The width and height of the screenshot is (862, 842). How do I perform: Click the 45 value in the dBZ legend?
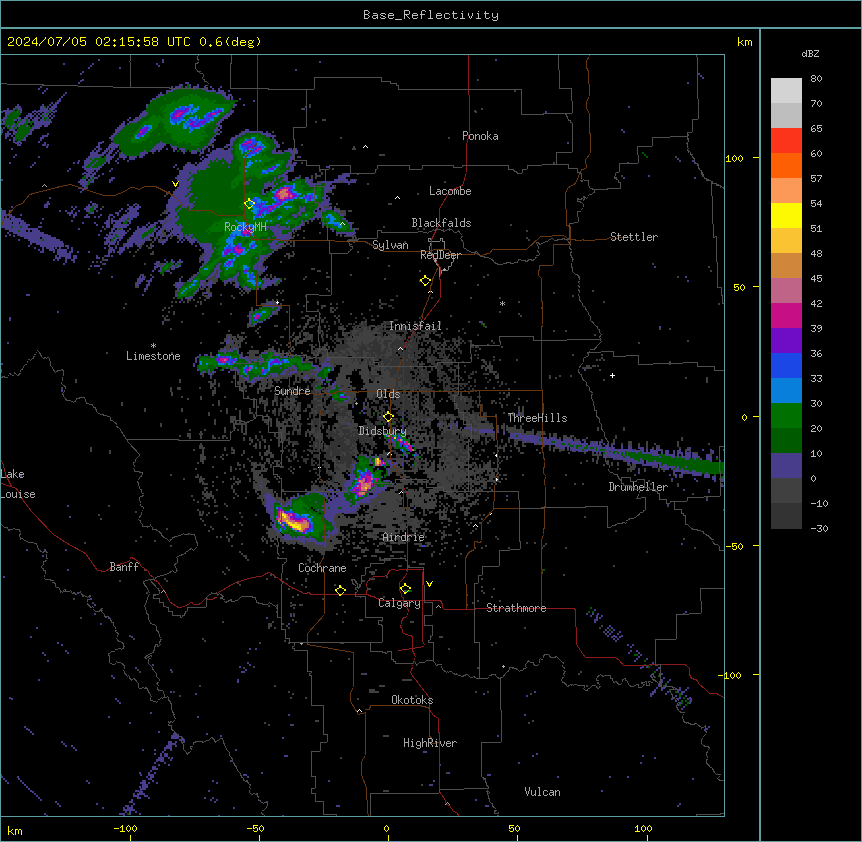[x=816, y=278]
